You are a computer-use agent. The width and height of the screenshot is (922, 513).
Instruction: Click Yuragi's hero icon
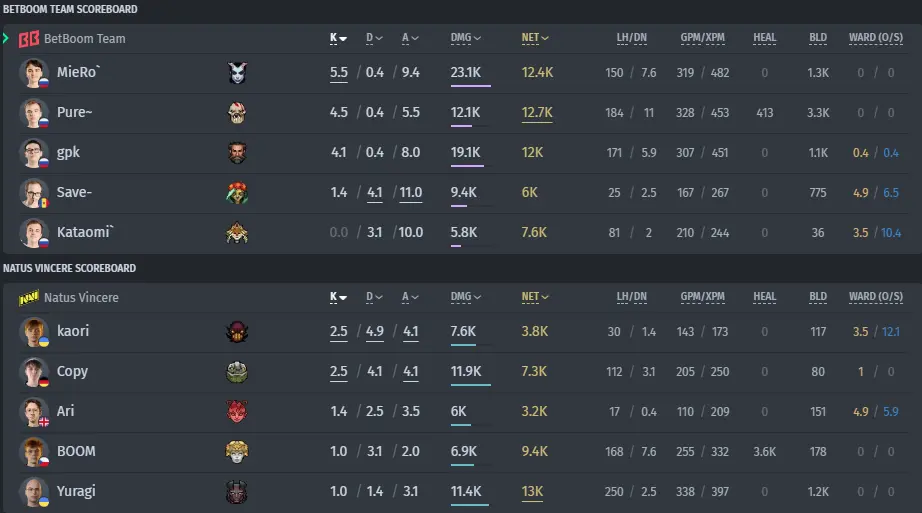click(237, 492)
